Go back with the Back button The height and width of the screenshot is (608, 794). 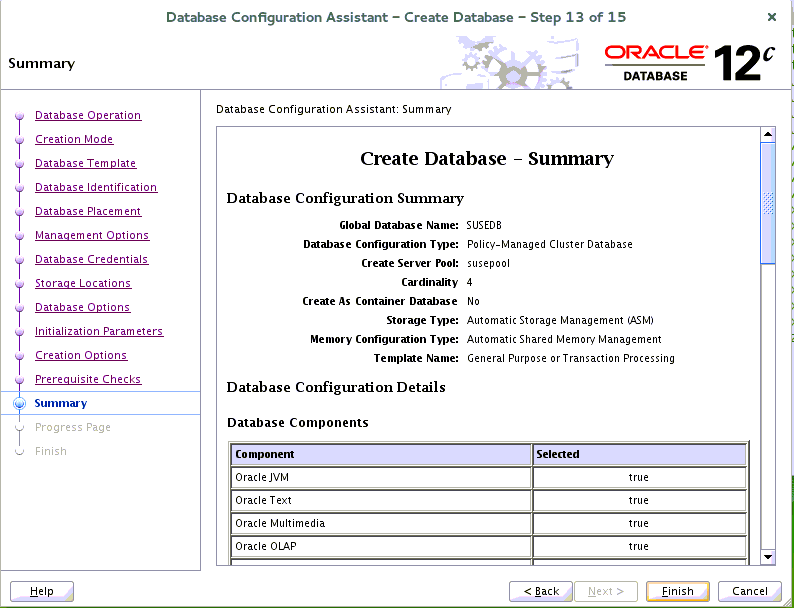541,591
